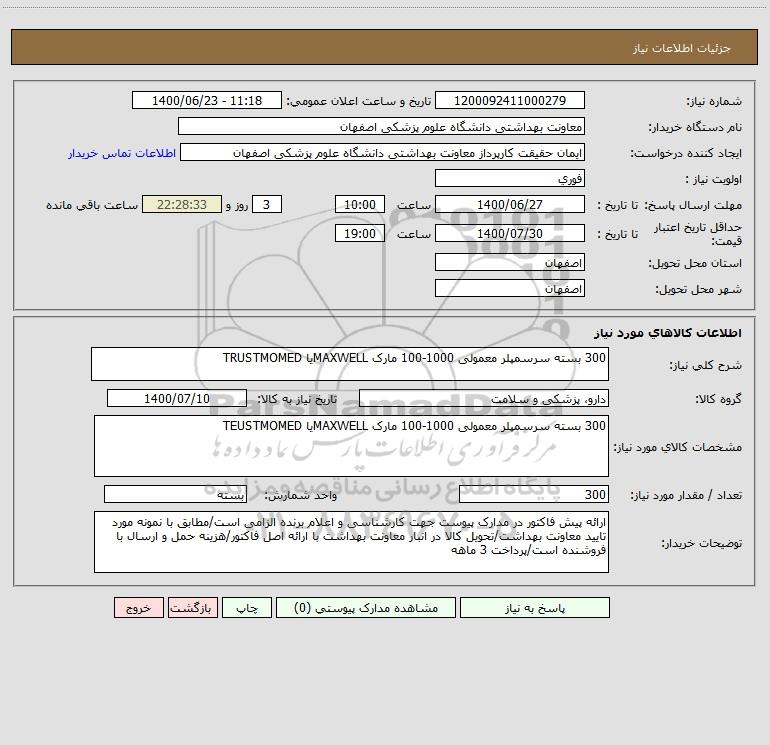770x745 pixels.
Task: Click the اطلاعات کالاهای مورد نیاز section heading
Action: (x=667, y=333)
